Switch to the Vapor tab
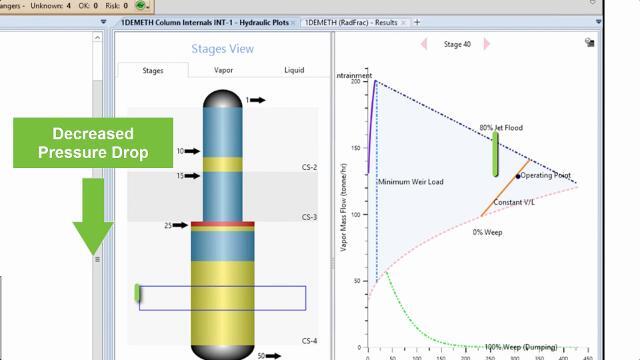This screenshot has height=360, width=640. pos(223,70)
